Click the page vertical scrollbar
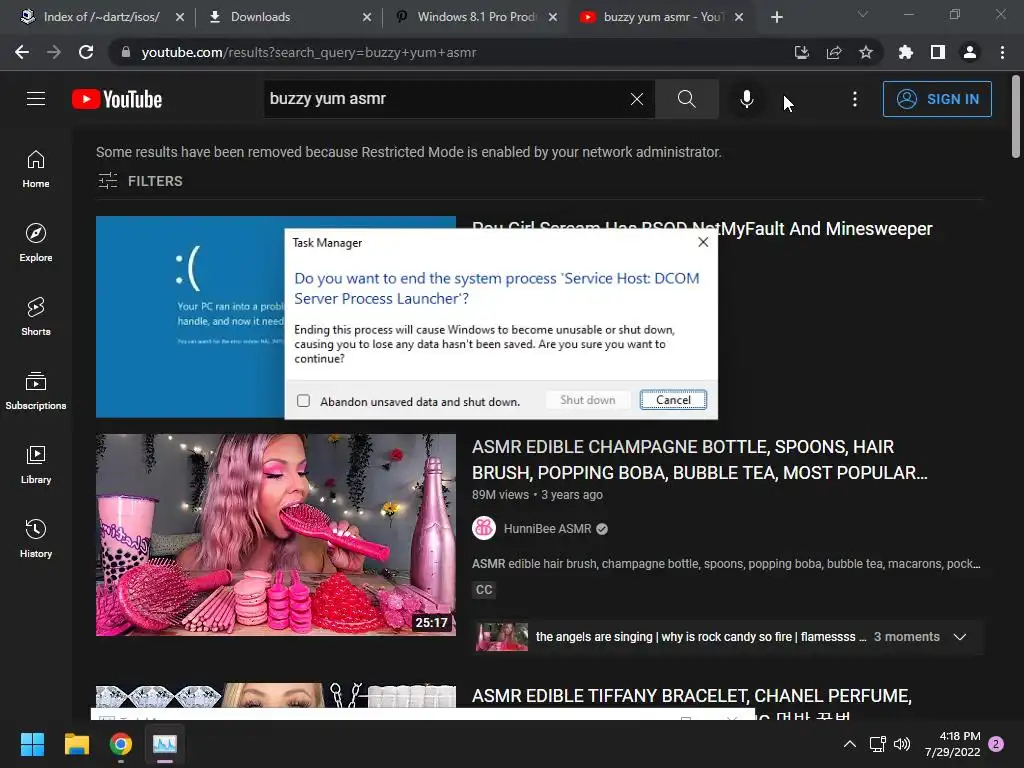Image resolution: width=1024 pixels, height=768 pixels. pyautogui.click(x=1016, y=116)
